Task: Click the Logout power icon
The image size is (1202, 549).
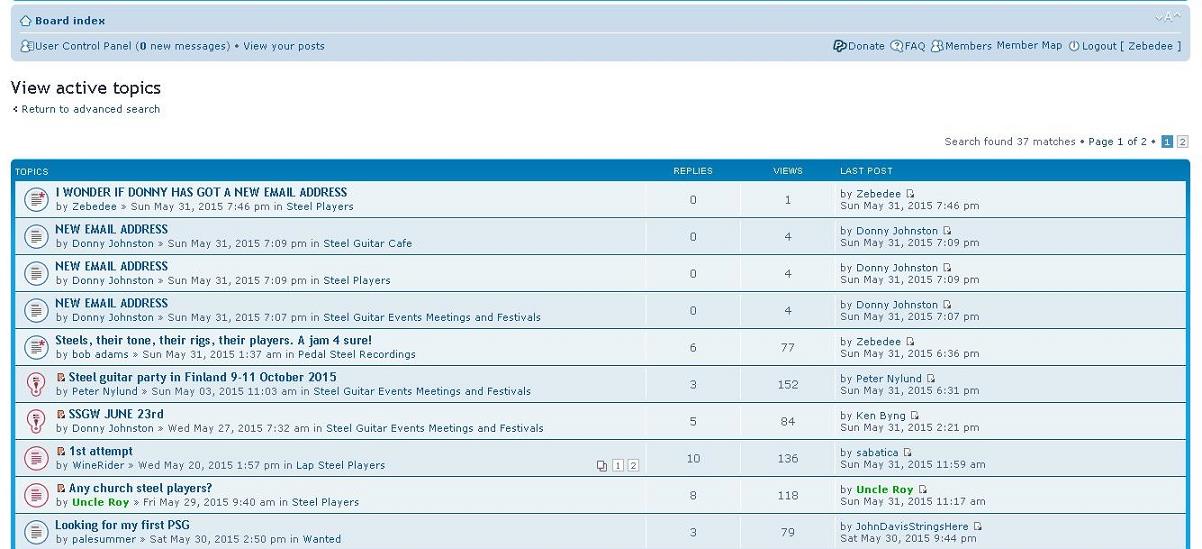Action: tap(1074, 46)
